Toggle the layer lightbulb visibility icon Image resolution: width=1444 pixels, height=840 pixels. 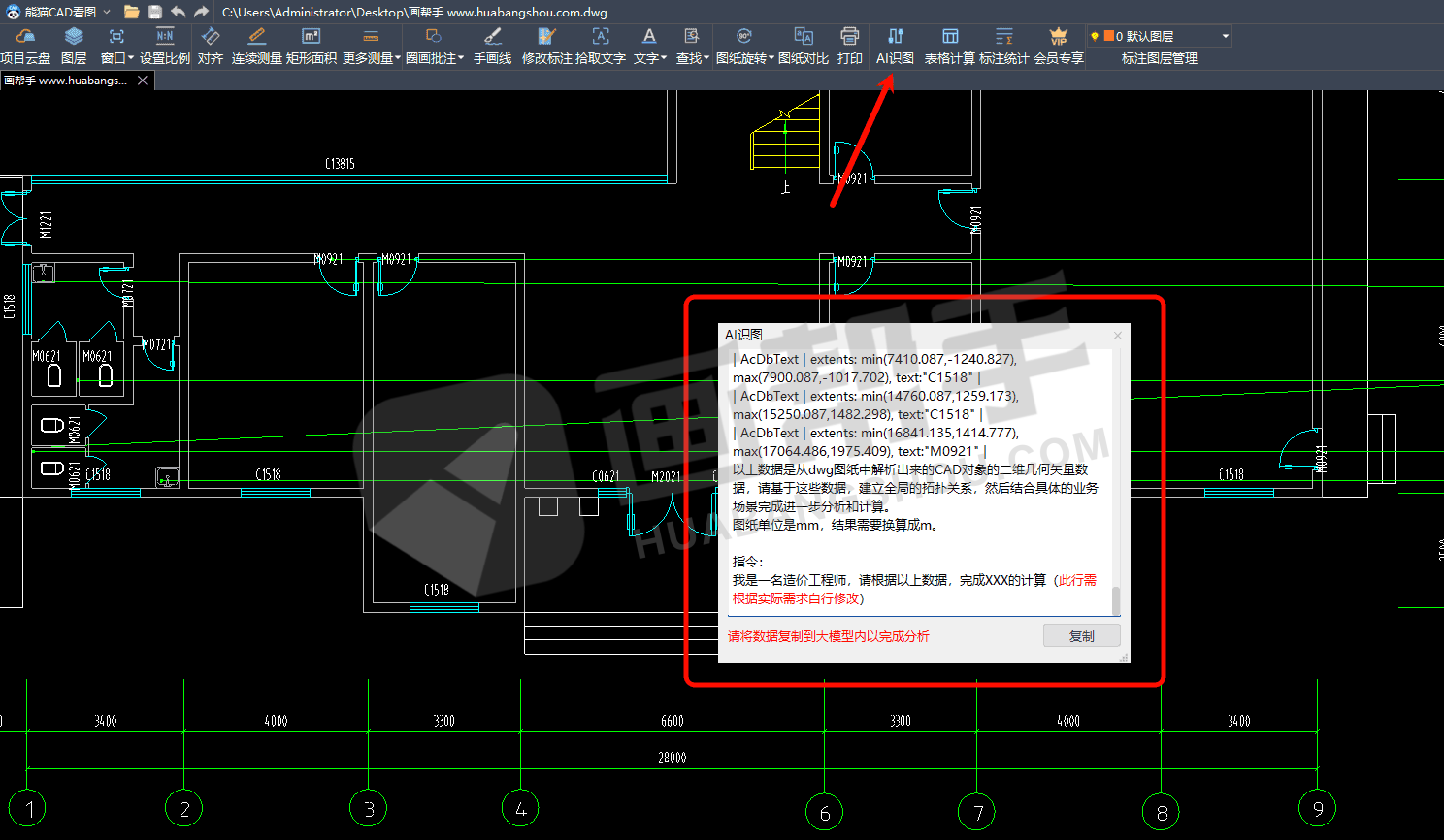(1095, 37)
